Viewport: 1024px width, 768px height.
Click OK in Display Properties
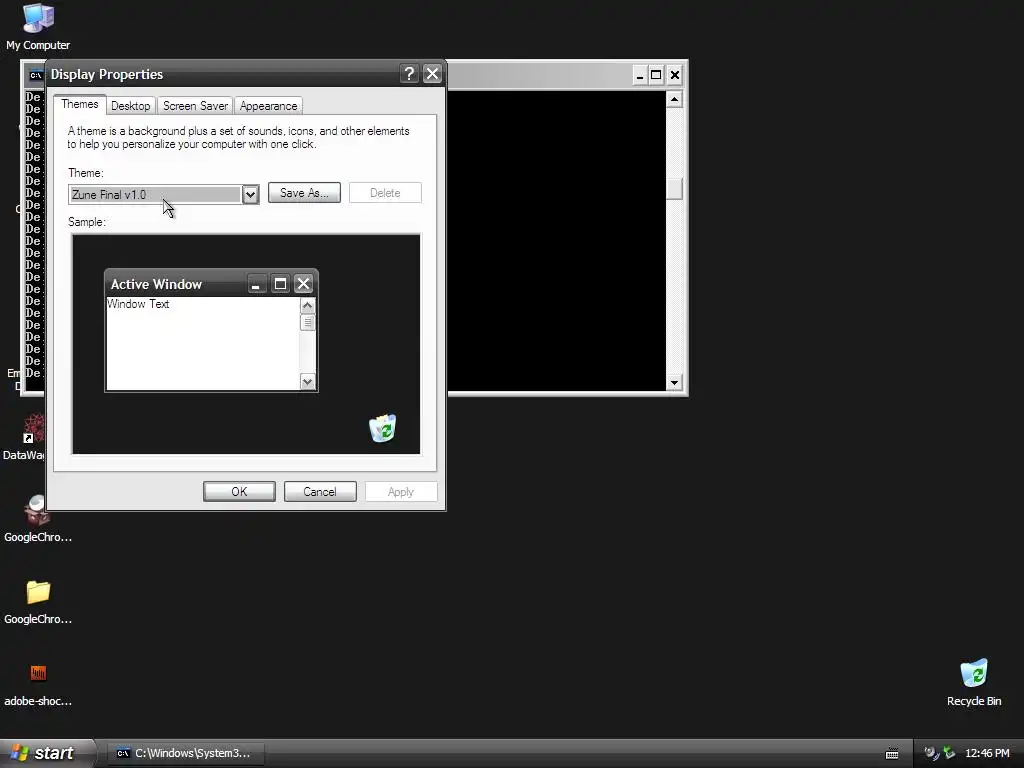coord(239,492)
